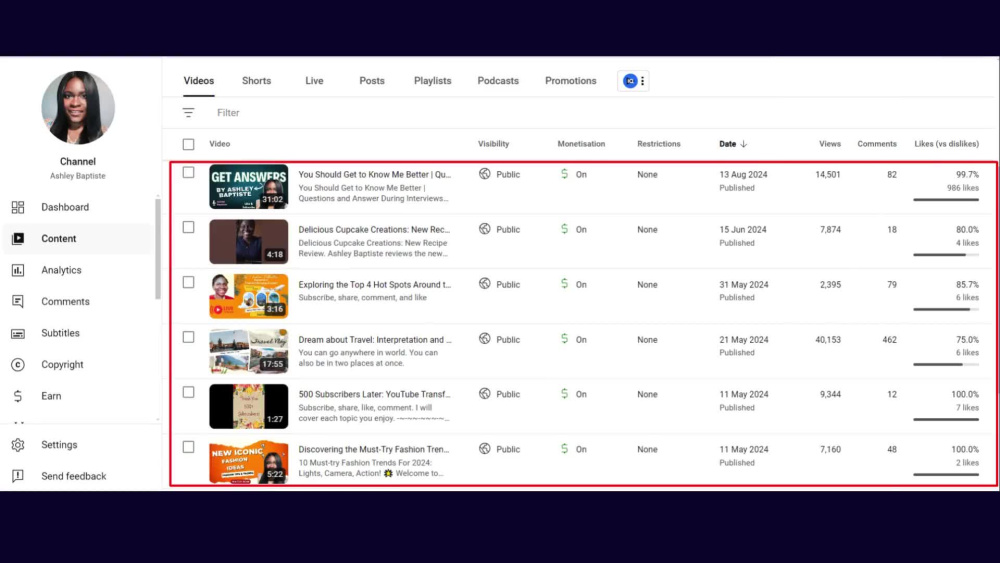Click the New Iconic Fashion Ideas thumbnail

tap(249, 462)
